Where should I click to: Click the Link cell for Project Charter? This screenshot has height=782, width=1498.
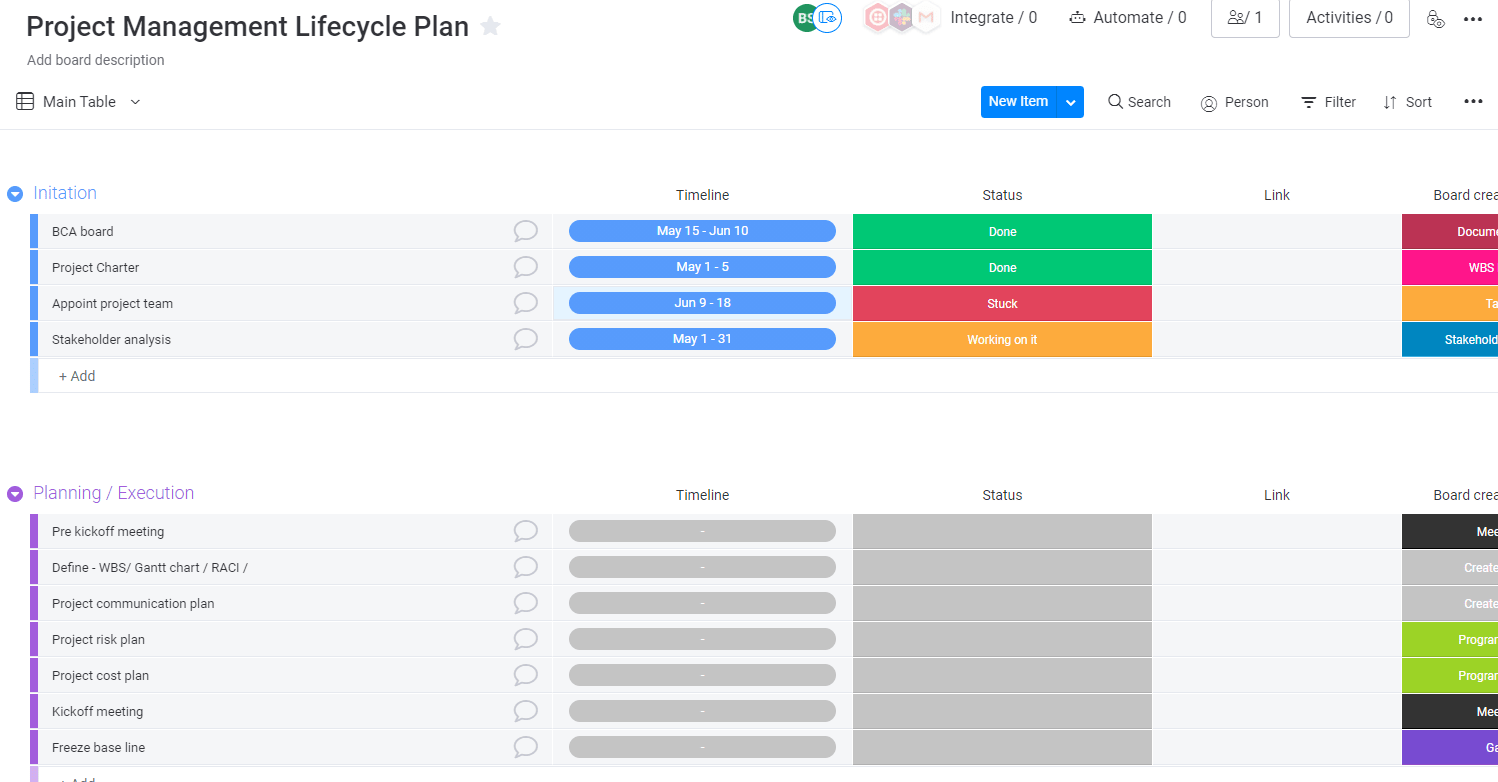tap(1277, 267)
